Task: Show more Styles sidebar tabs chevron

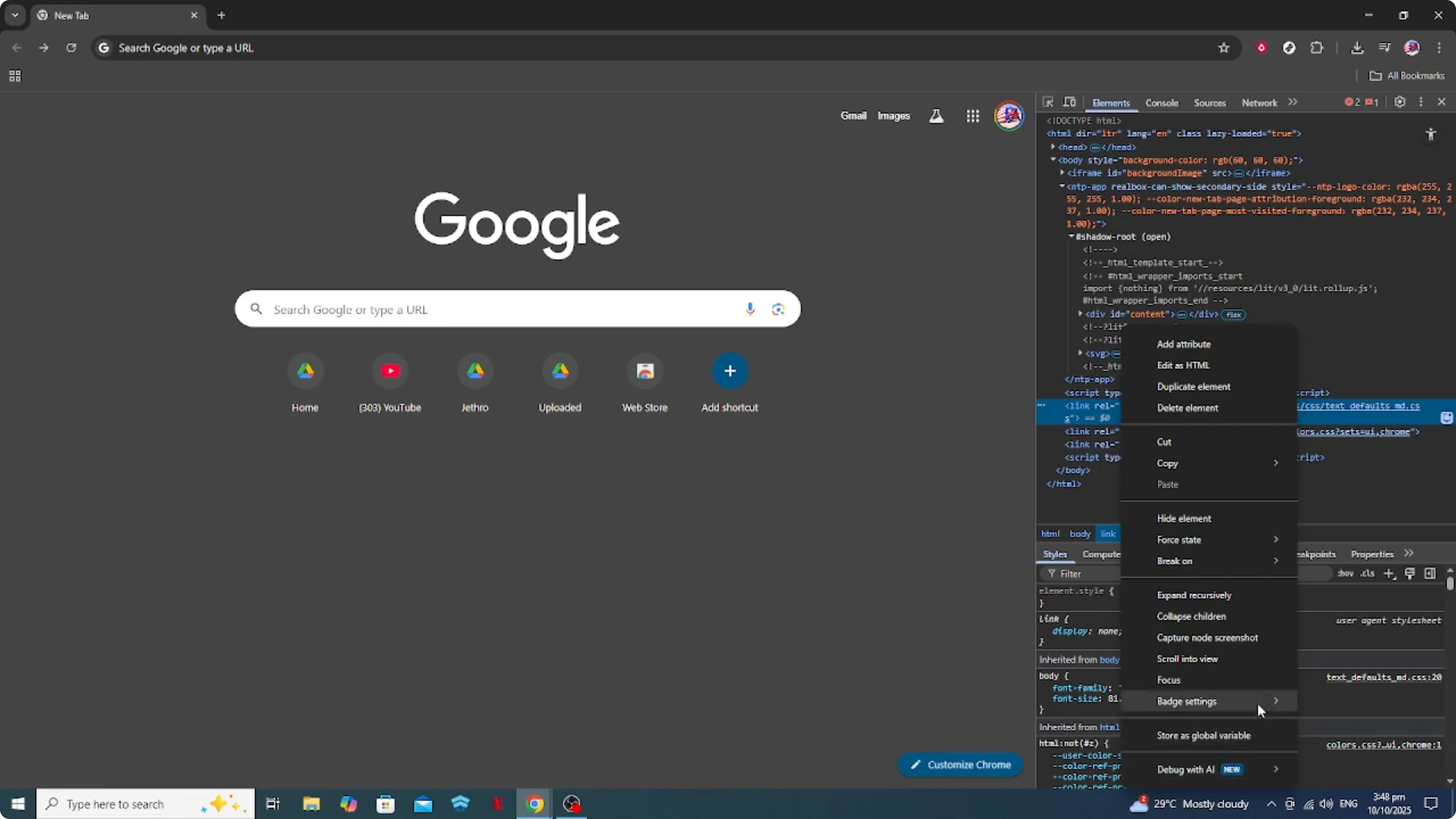Action: click(1409, 554)
